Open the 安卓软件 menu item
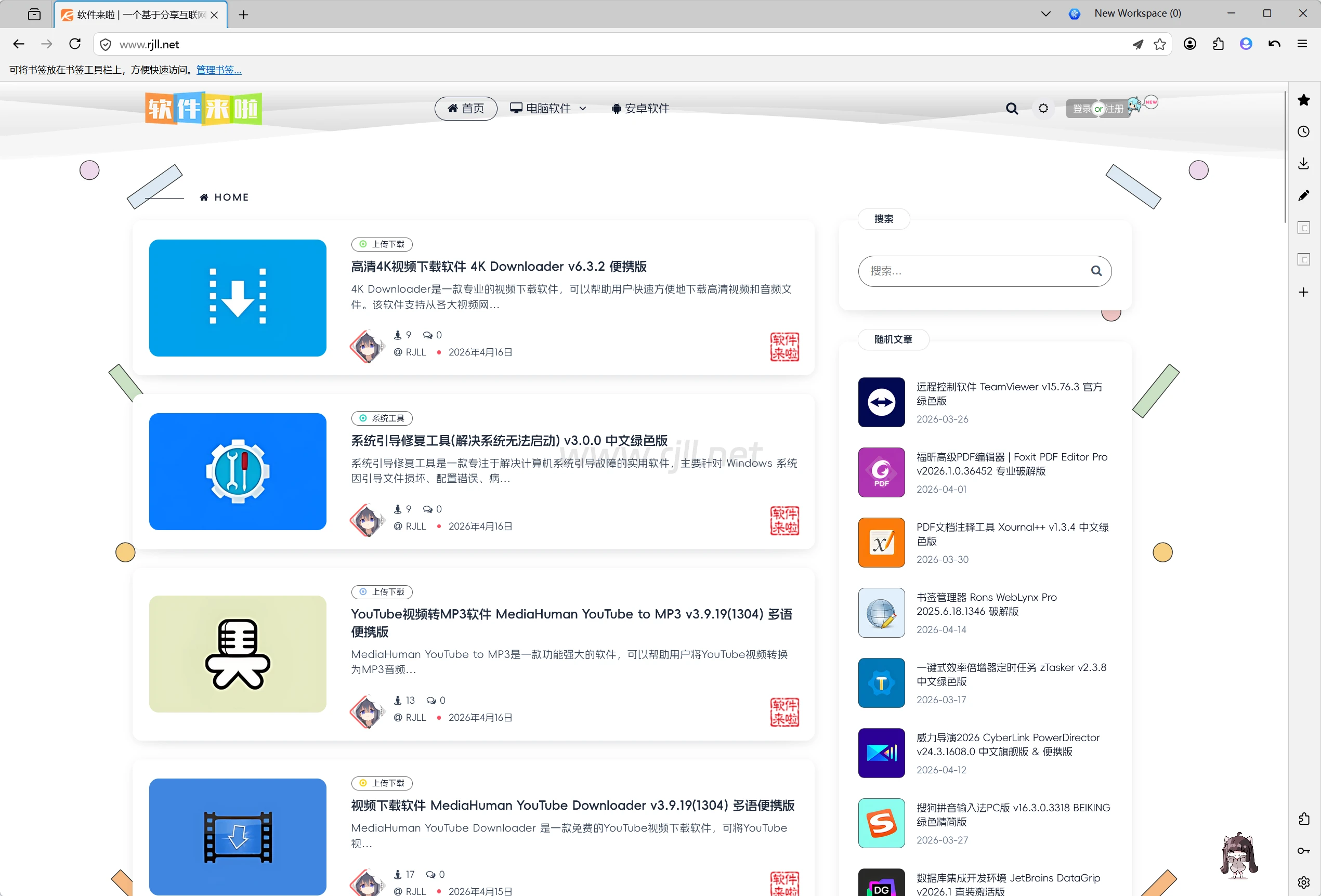Screen dimensions: 1321x896 [x=640, y=109]
